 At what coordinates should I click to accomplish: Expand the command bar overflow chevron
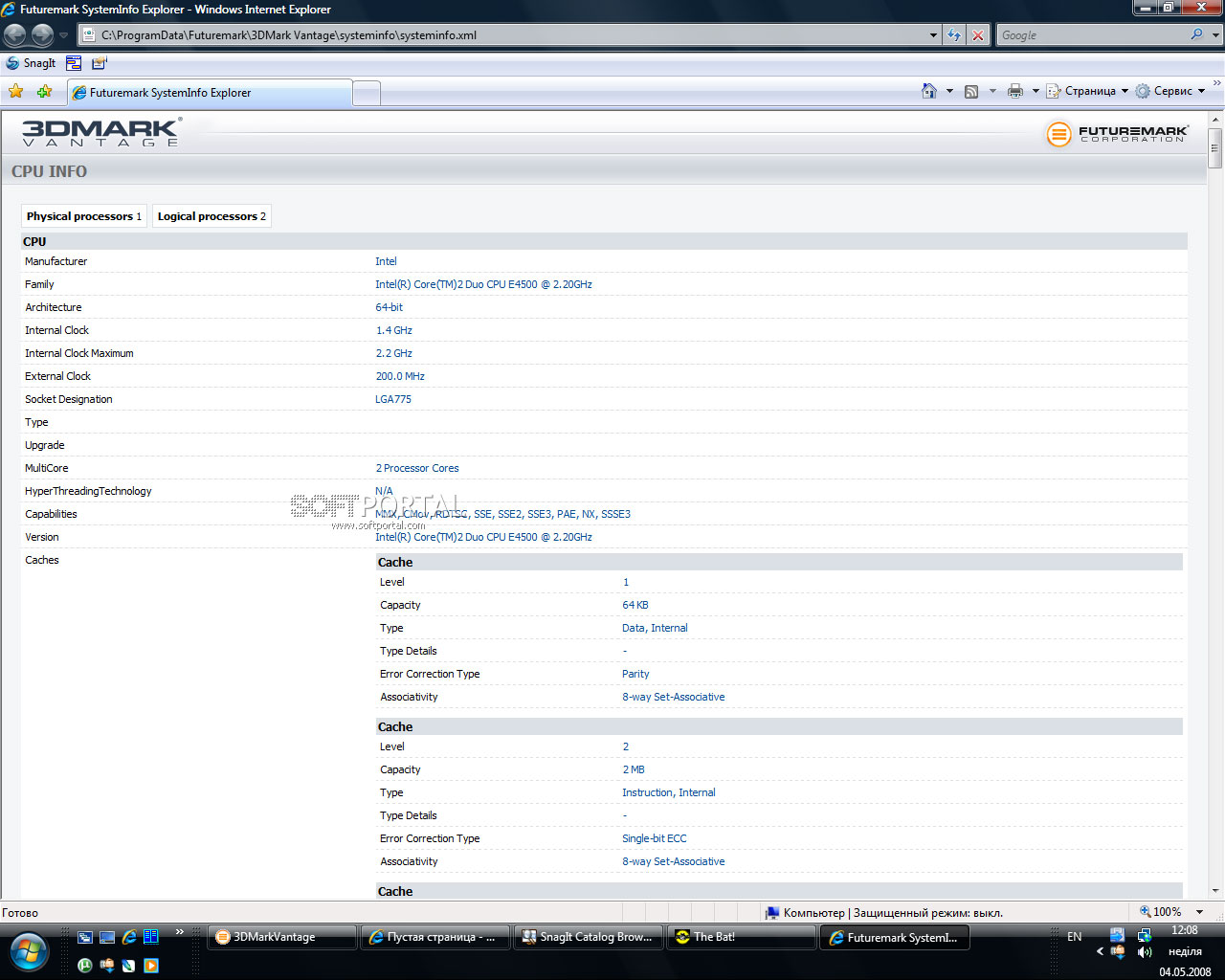pos(1216,83)
